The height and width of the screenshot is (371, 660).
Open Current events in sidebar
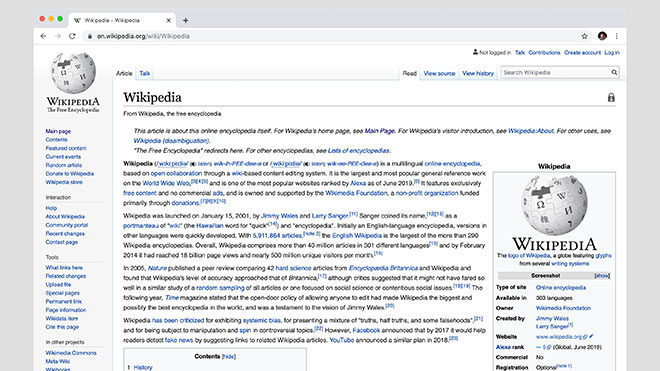(x=63, y=157)
